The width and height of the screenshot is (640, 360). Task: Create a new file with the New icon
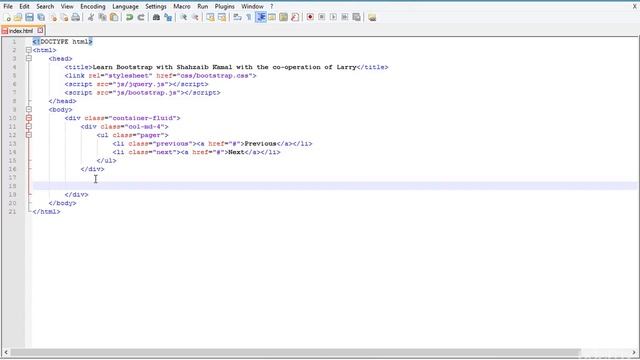[7, 17]
